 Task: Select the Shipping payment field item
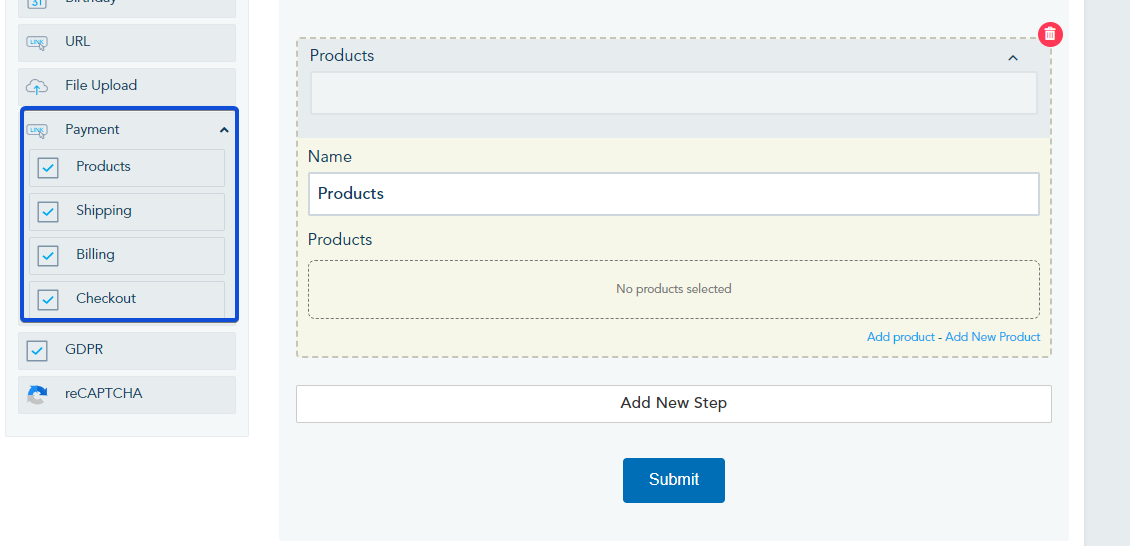[x=104, y=211]
